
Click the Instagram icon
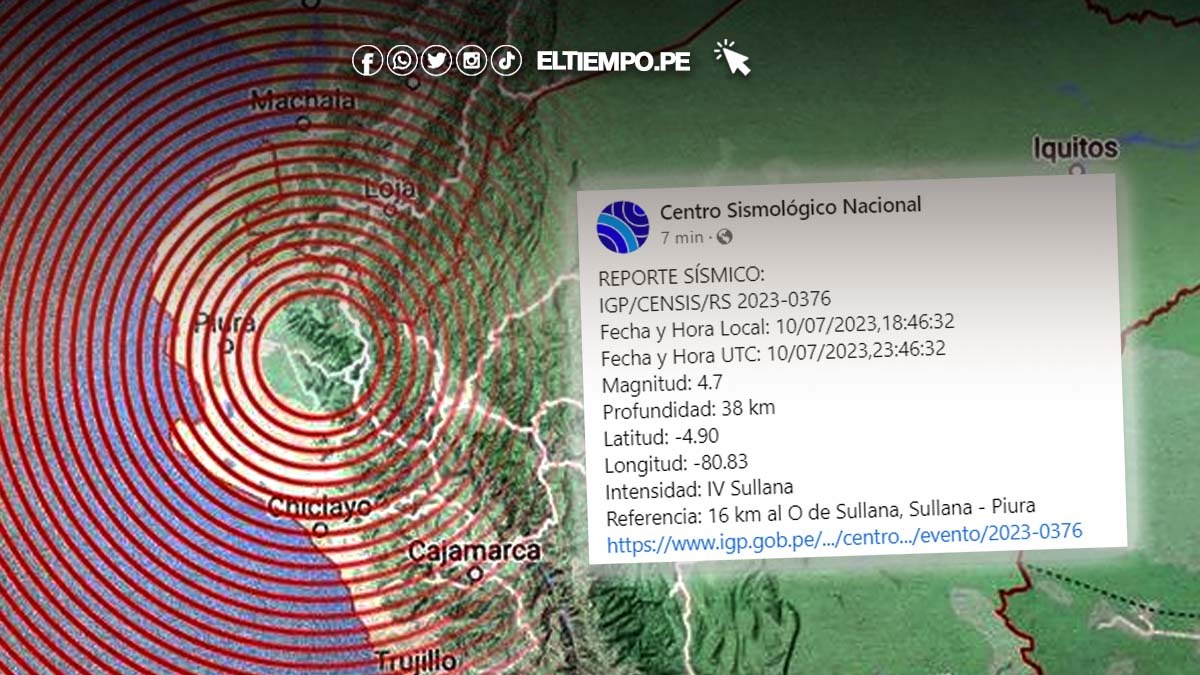click(x=470, y=60)
